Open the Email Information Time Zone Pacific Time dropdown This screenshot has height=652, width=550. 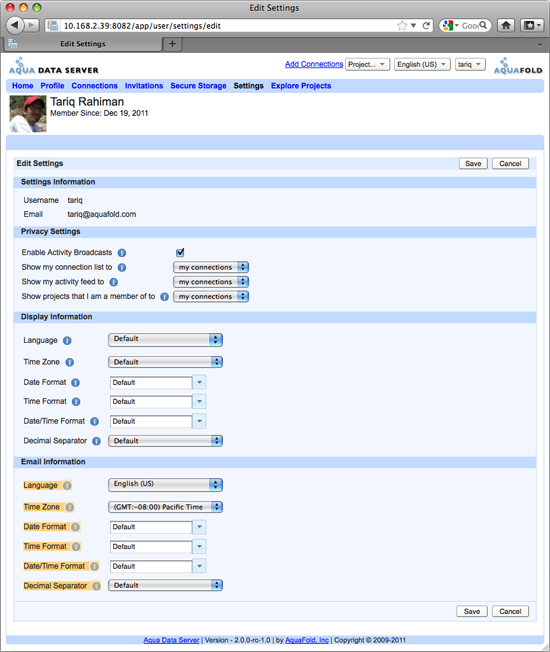165,507
